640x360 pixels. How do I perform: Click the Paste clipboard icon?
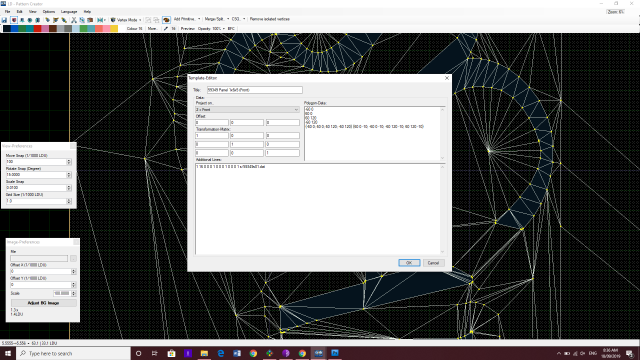pyautogui.click(x=90, y=20)
